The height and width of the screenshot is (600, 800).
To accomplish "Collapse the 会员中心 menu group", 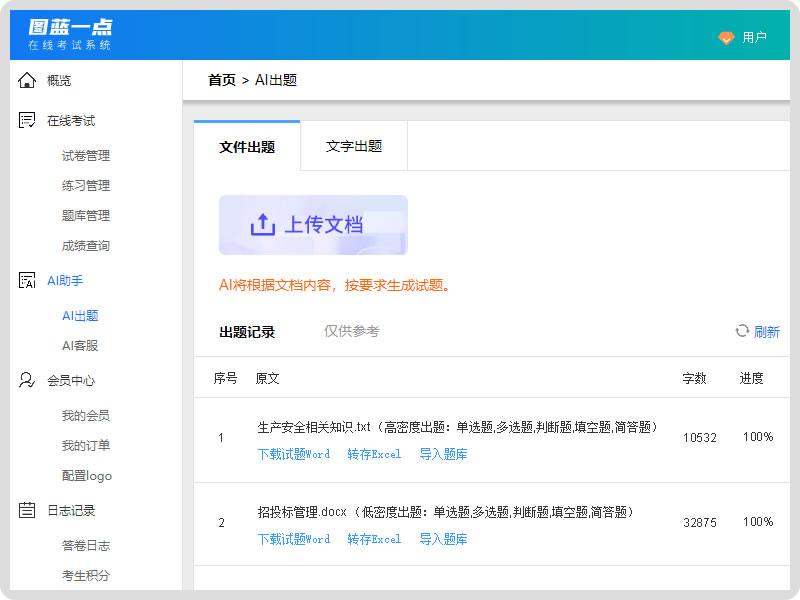I will 71,381.
